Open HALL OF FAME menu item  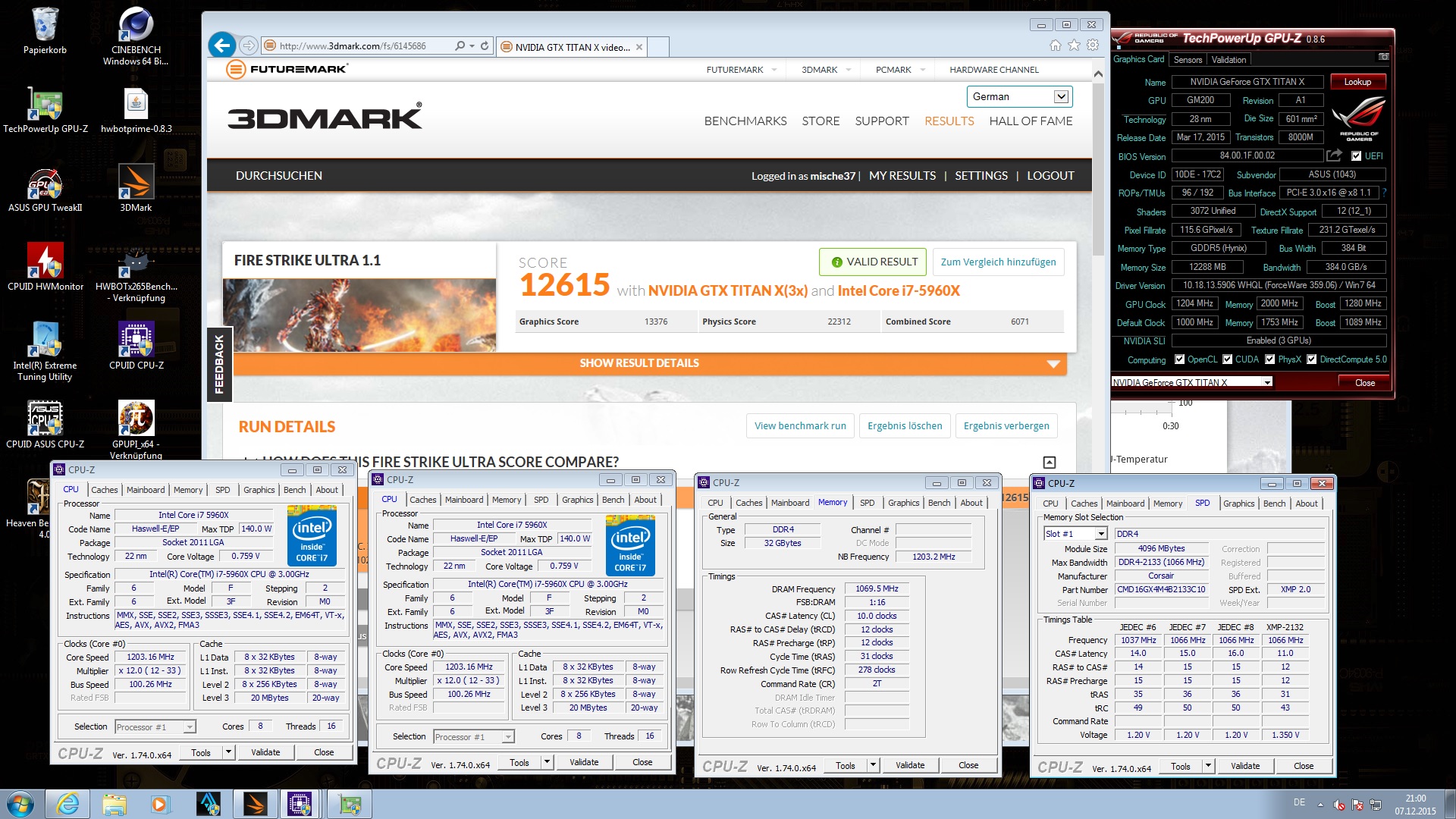coord(1031,121)
